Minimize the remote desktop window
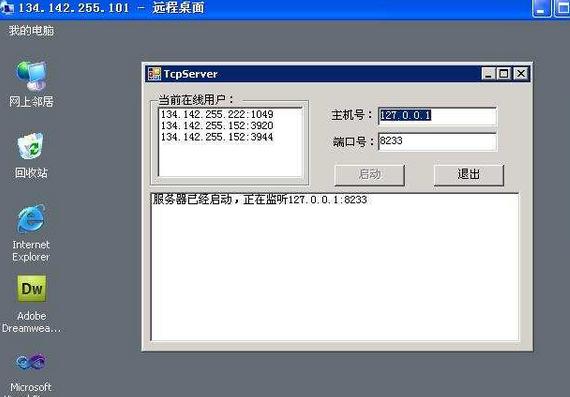 coord(541,8)
